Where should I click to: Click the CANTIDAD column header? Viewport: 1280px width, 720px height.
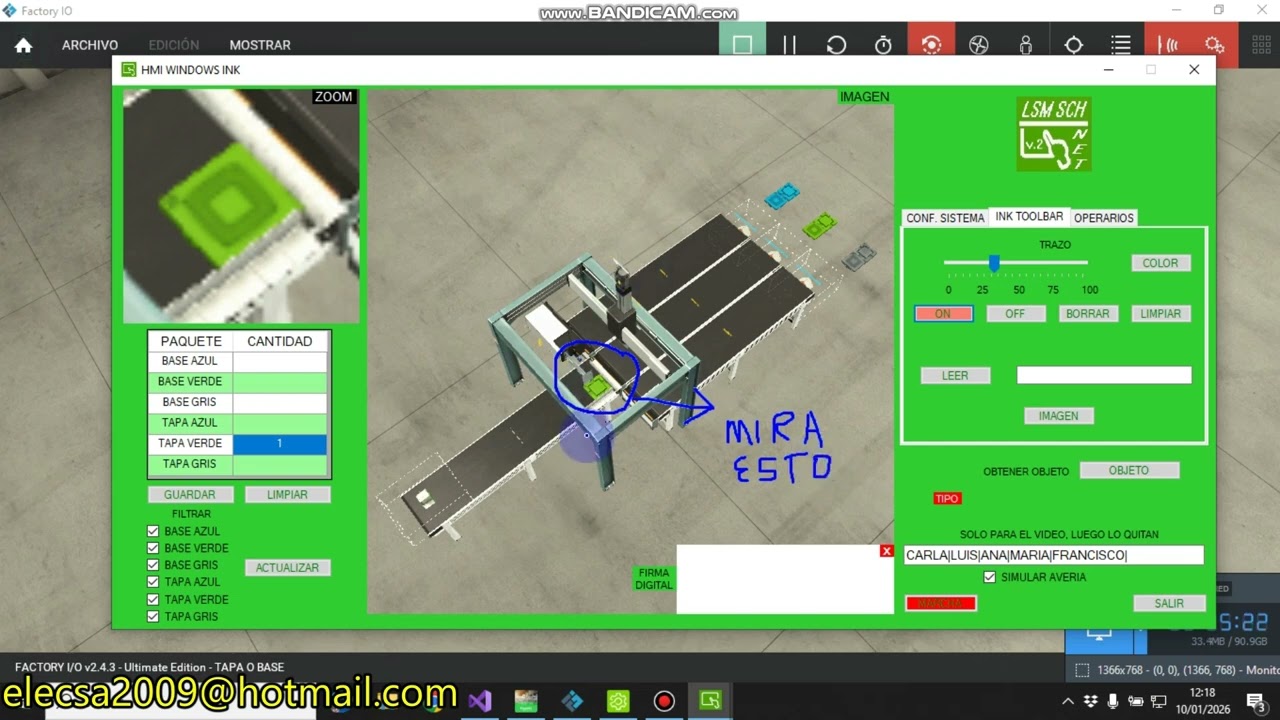tap(279, 341)
